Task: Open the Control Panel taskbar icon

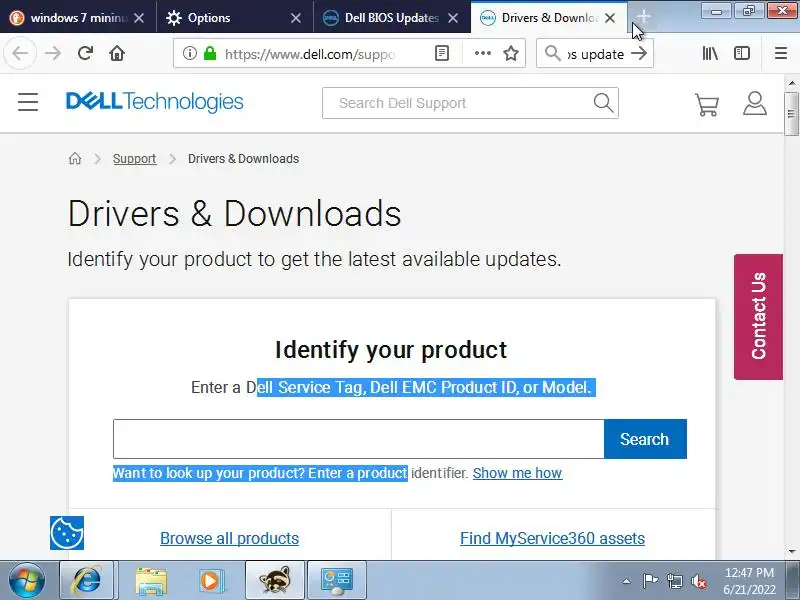Action: 337,581
